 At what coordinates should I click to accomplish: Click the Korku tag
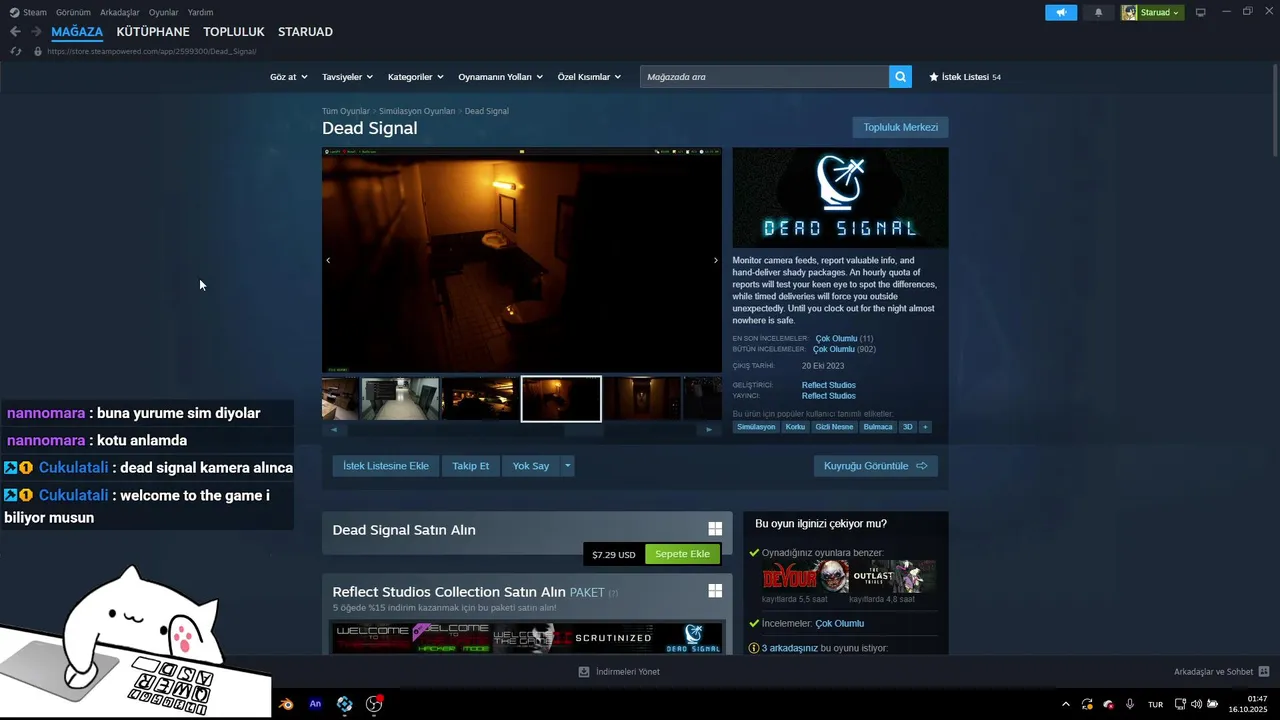click(x=795, y=427)
